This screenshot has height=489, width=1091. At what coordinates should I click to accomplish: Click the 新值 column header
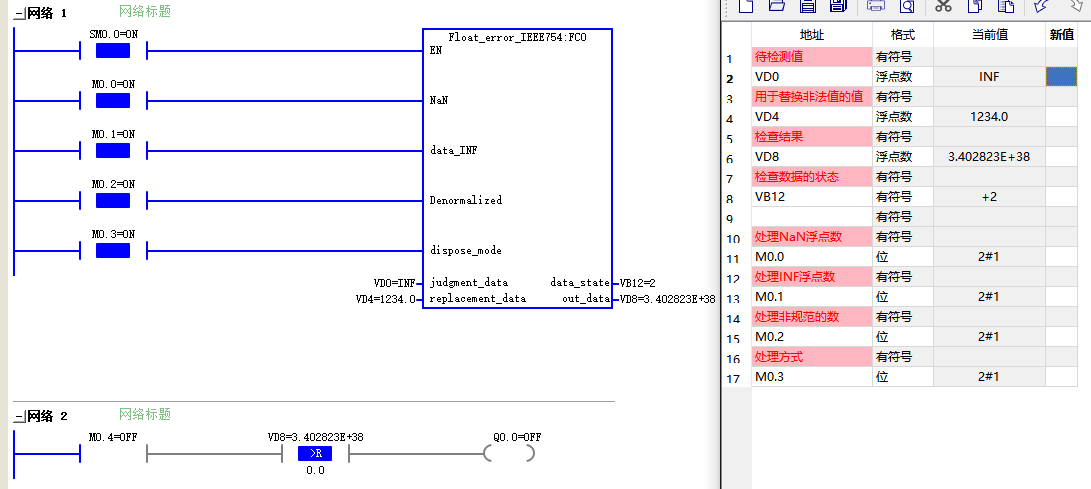pos(1061,35)
